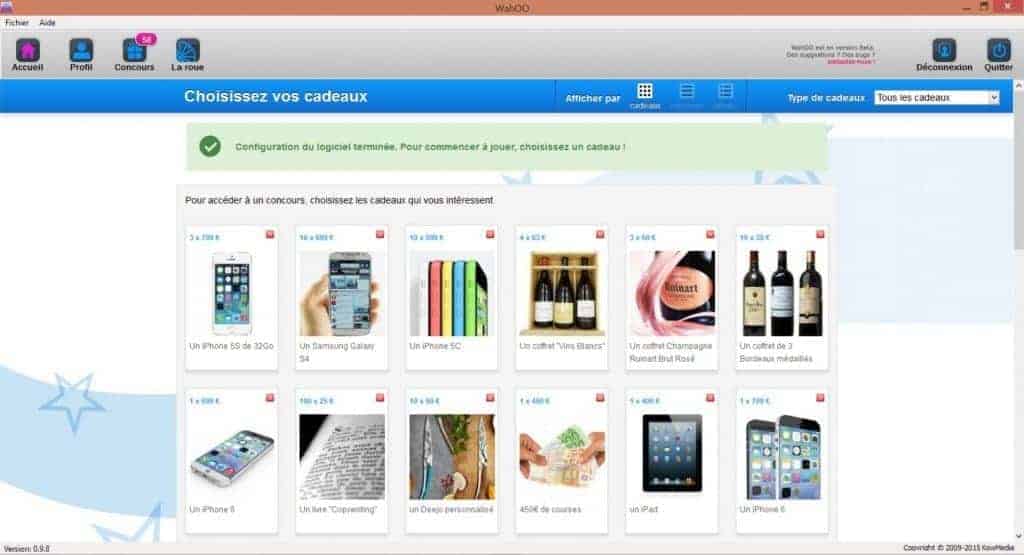Select the last list view icon before Type de cadeaux

click(725, 91)
